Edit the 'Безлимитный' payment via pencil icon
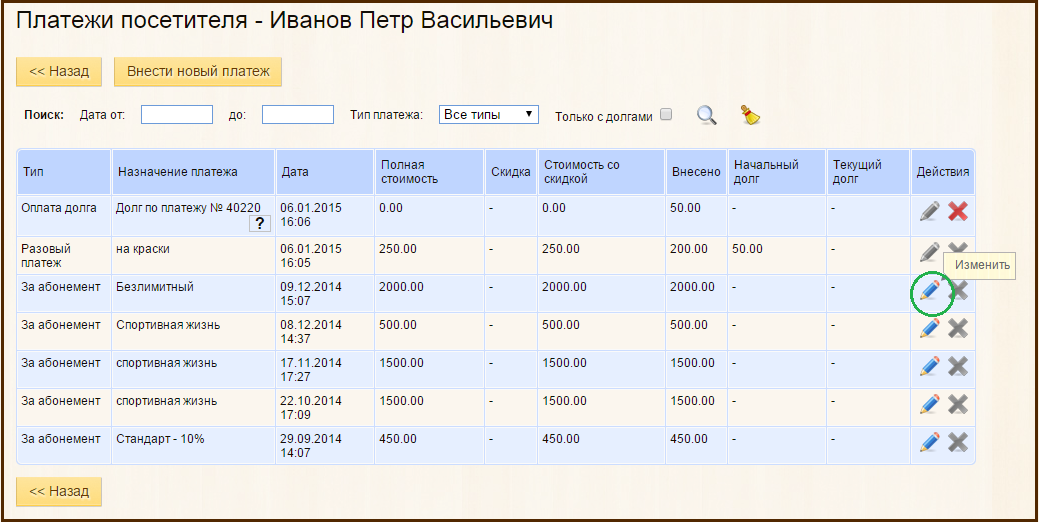Screen dimensions: 1039x522 930,289
